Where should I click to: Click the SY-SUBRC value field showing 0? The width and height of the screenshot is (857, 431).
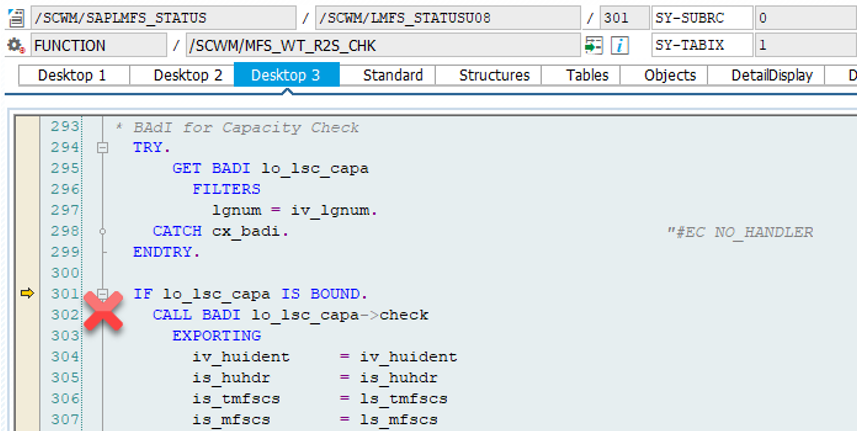click(x=806, y=18)
